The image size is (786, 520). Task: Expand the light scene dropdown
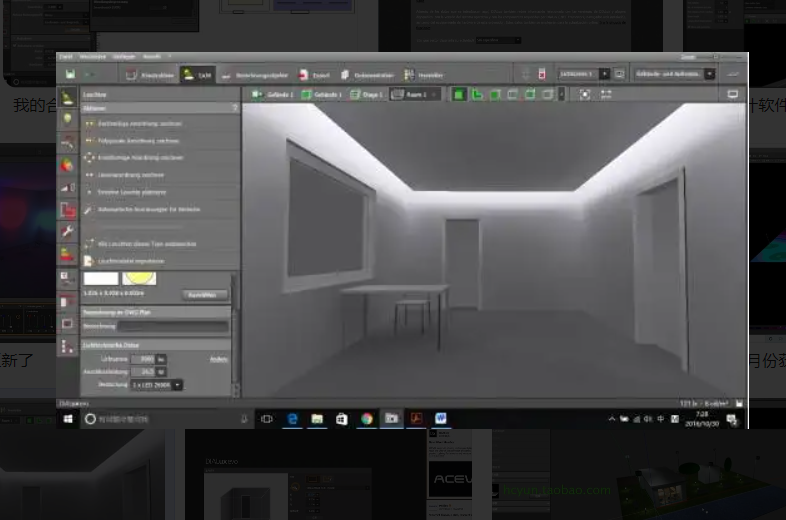605,74
